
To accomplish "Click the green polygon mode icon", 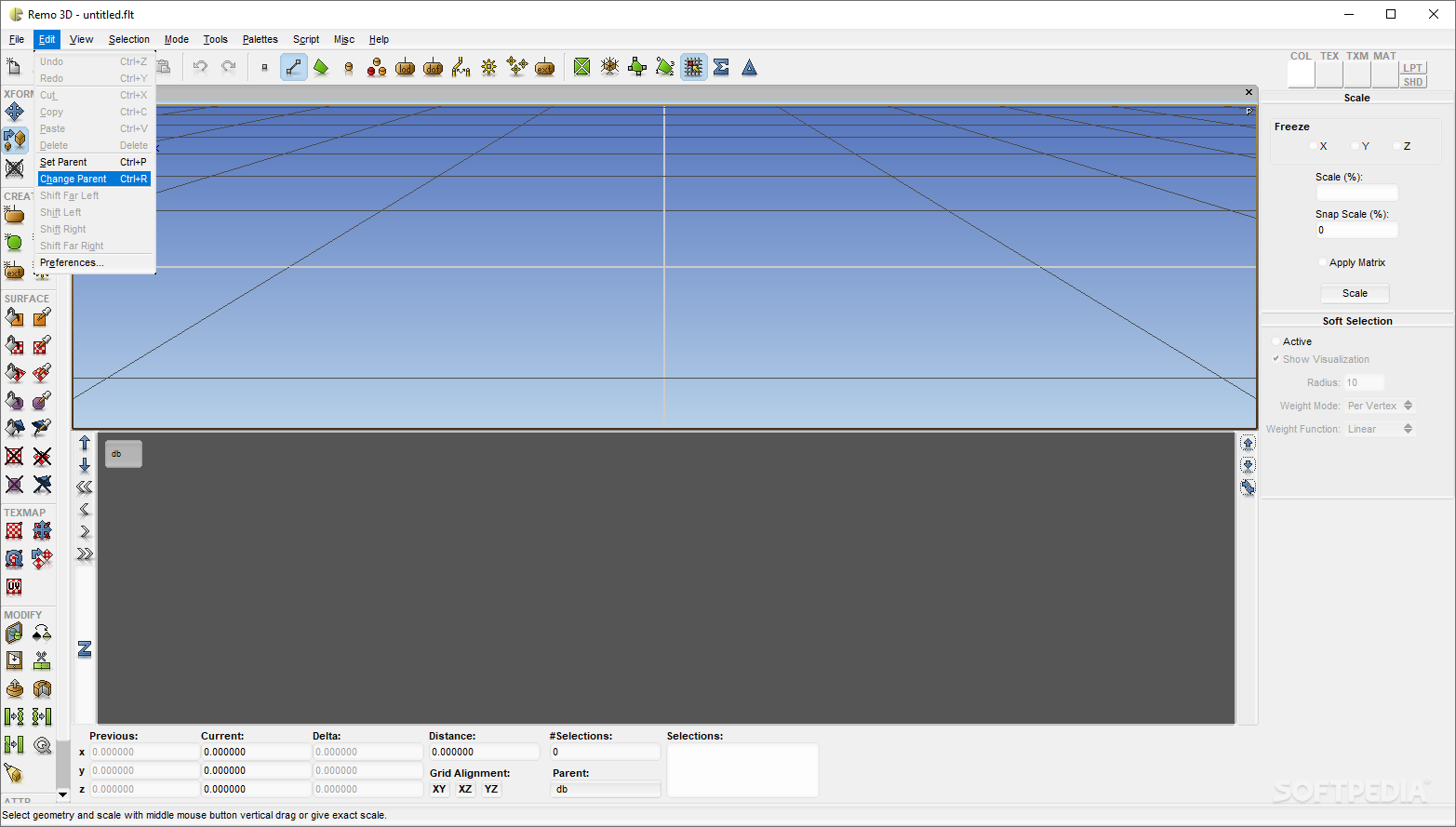I will (321, 67).
